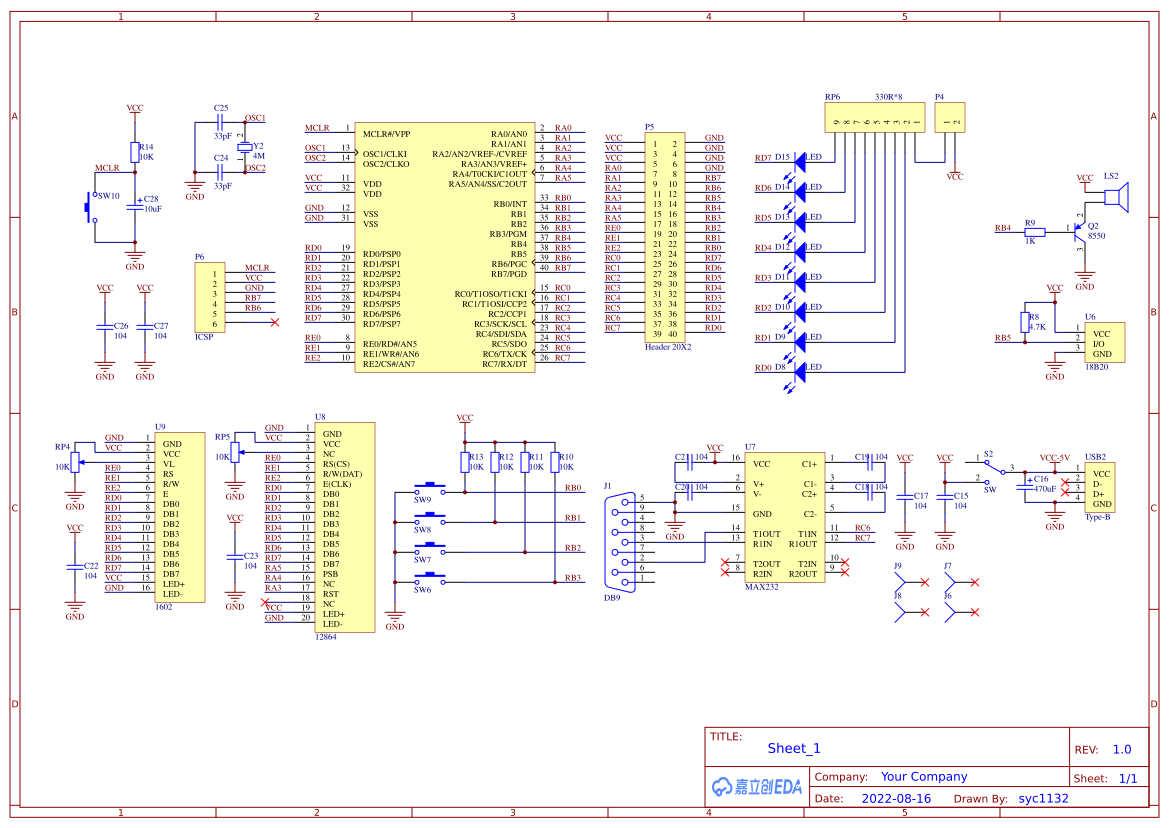This screenshot has height=828, width=1169.
Task: Select the C25 33pF capacitor
Action: (x=220, y=122)
